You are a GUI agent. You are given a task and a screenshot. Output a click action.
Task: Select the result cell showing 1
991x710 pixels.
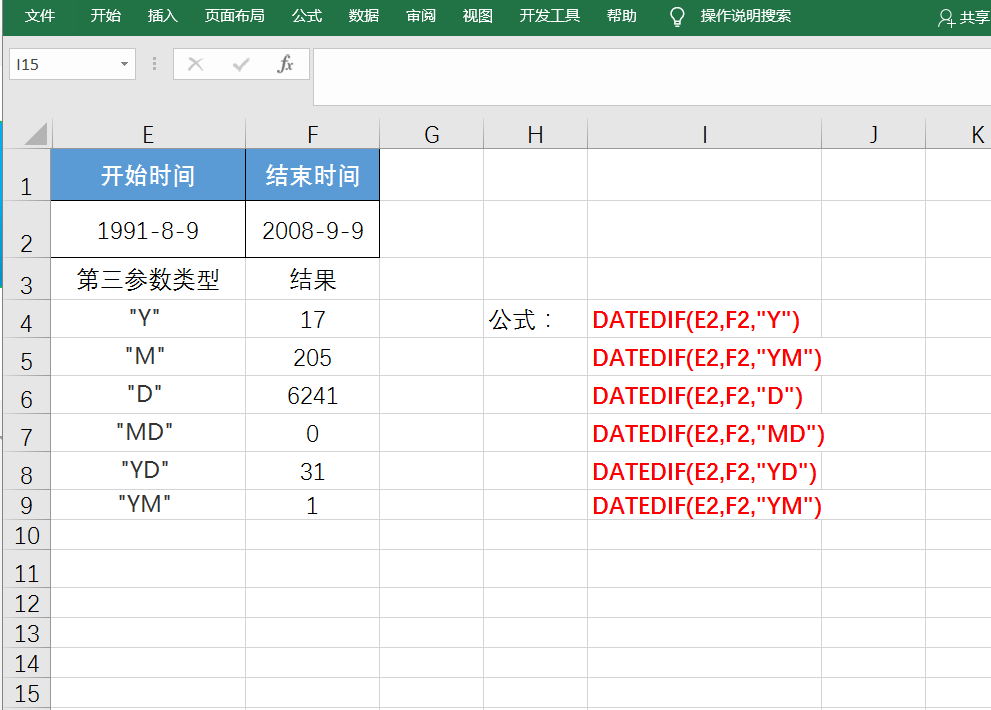point(312,505)
